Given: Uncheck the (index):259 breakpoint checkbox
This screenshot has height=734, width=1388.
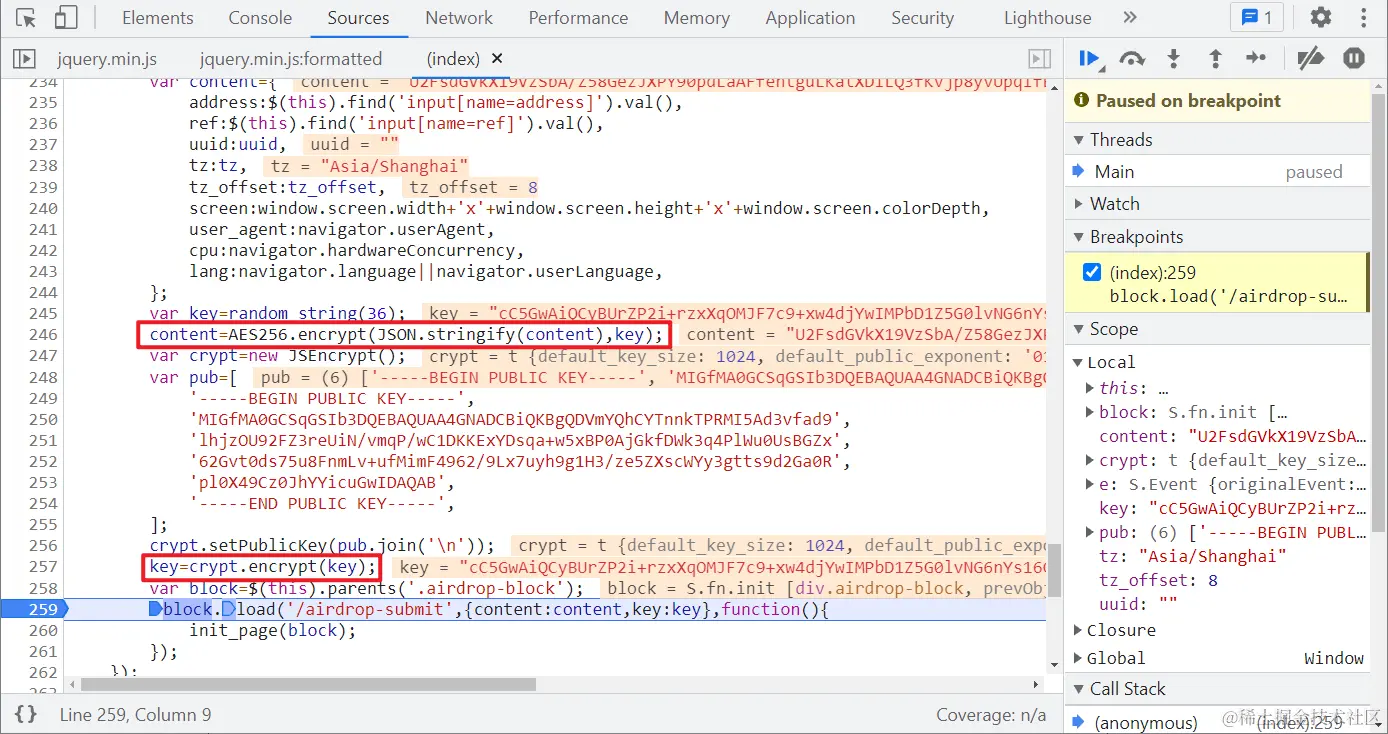Looking at the screenshot, I should click(1092, 272).
